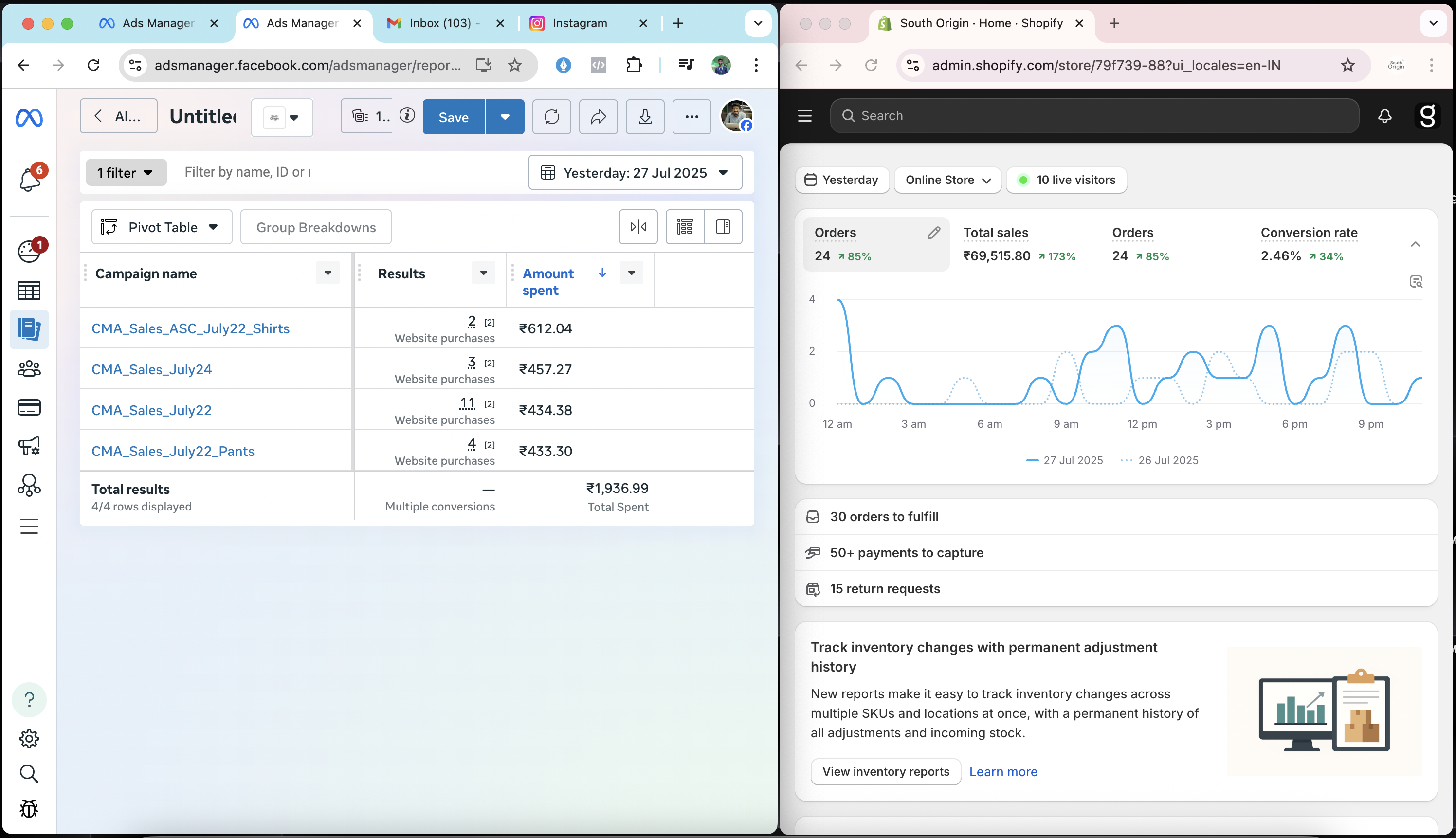This screenshot has width=1456, height=838.
Task: Click Shopify notification bell icon
Action: coord(1384,116)
